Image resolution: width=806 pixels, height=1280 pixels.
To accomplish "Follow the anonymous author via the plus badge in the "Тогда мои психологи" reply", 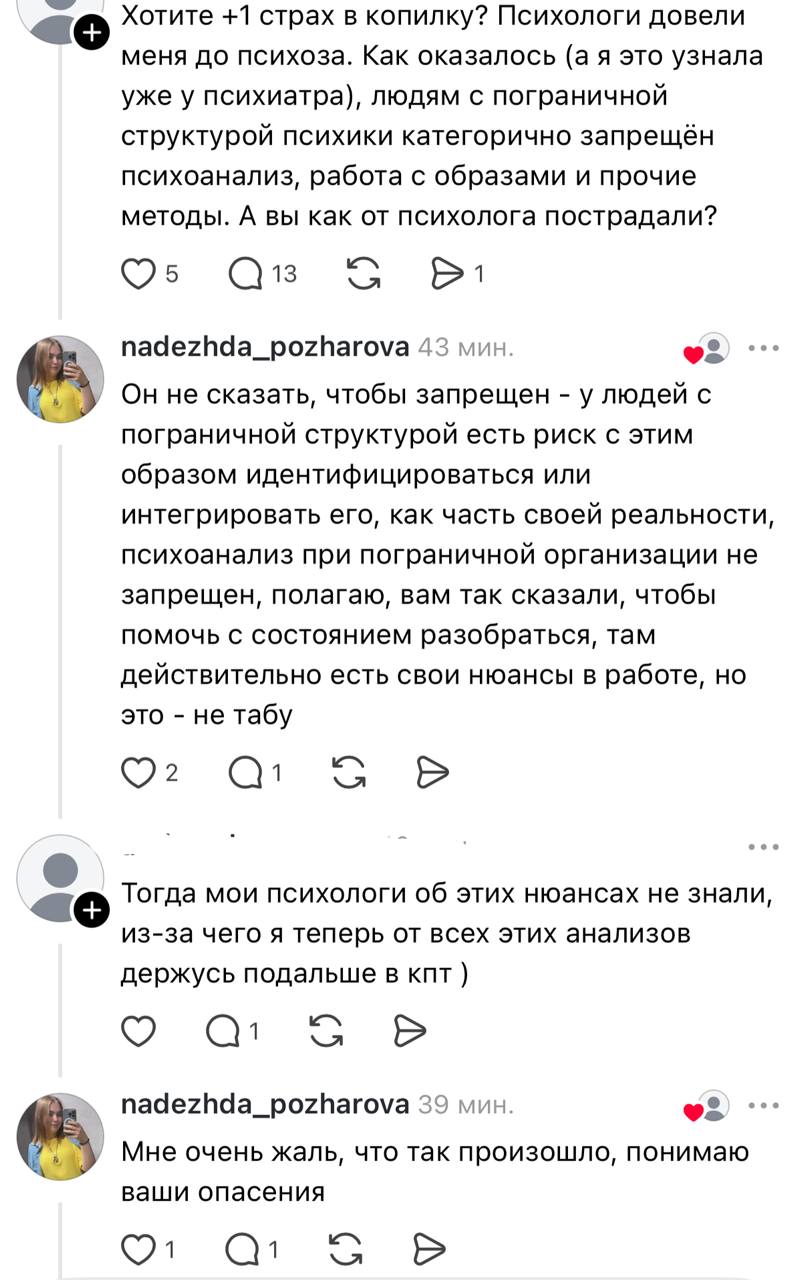I will pos(91,910).
